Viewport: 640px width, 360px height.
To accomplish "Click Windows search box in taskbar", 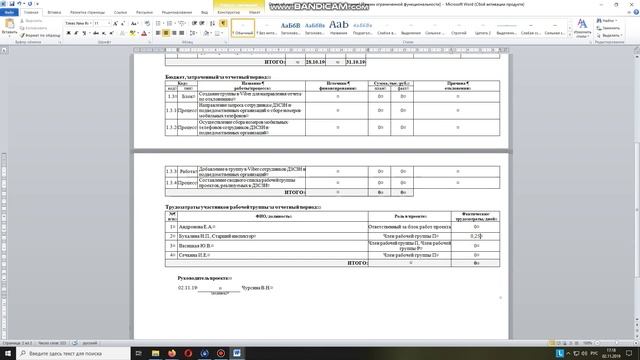I will pyautogui.click(x=73, y=353).
